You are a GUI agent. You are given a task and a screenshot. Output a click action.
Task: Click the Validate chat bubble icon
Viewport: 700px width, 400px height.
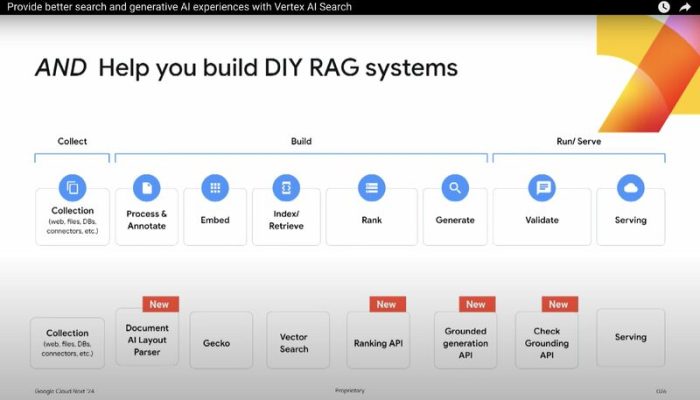tap(542, 188)
